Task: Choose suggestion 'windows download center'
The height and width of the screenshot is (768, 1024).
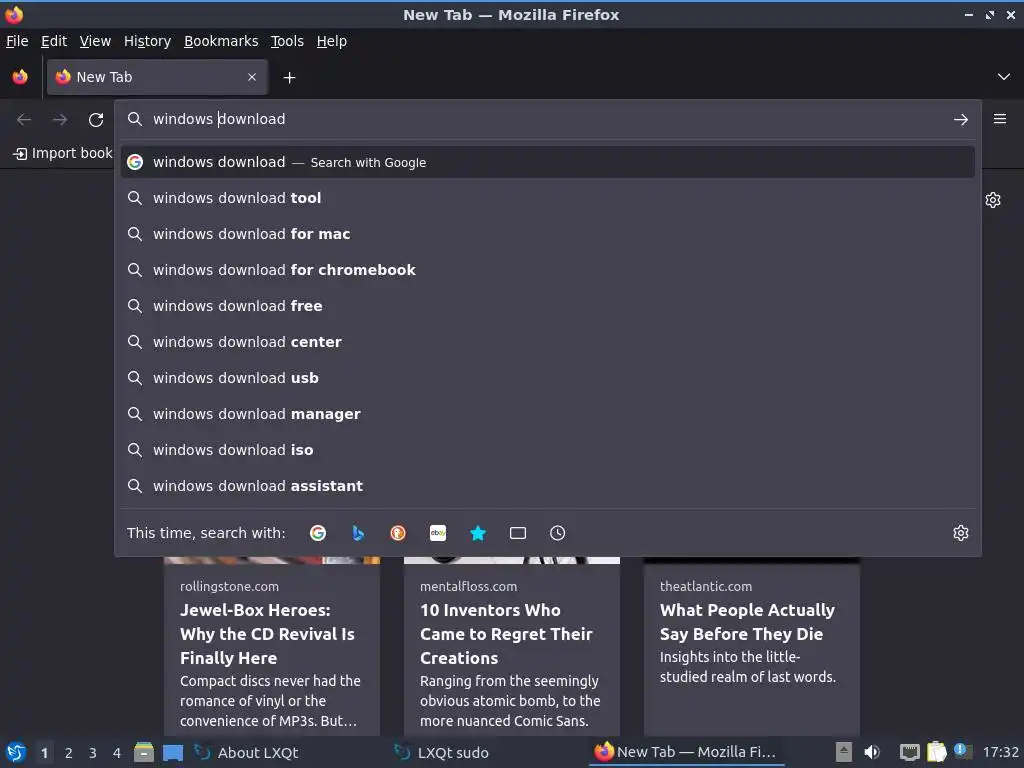Action: coord(547,342)
